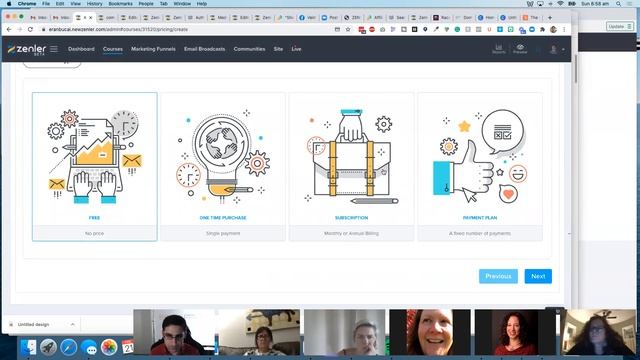640x360 pixels.
Task: Toggle the Zenler hamburger menu icon
Action: [54, 49]
